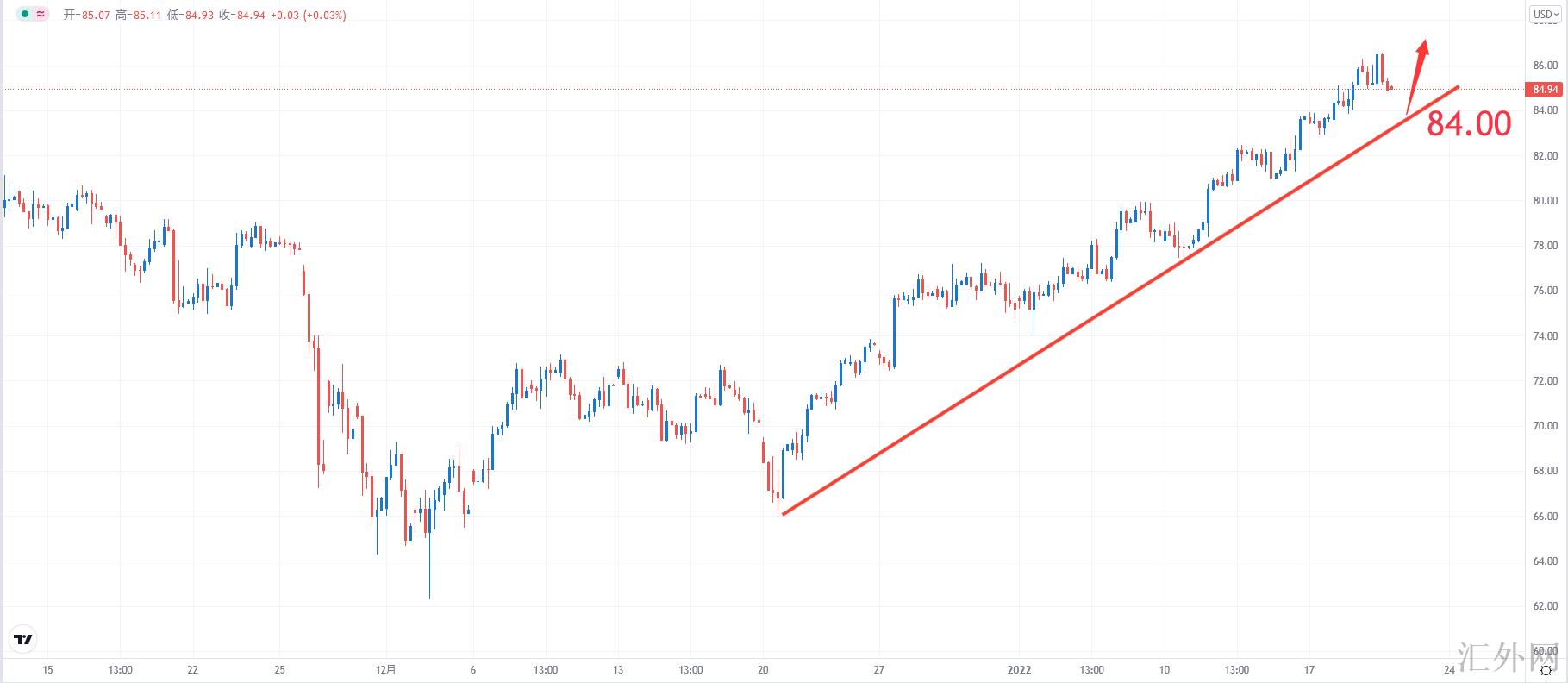Click the 高=85.11 high value

point(138,16)
